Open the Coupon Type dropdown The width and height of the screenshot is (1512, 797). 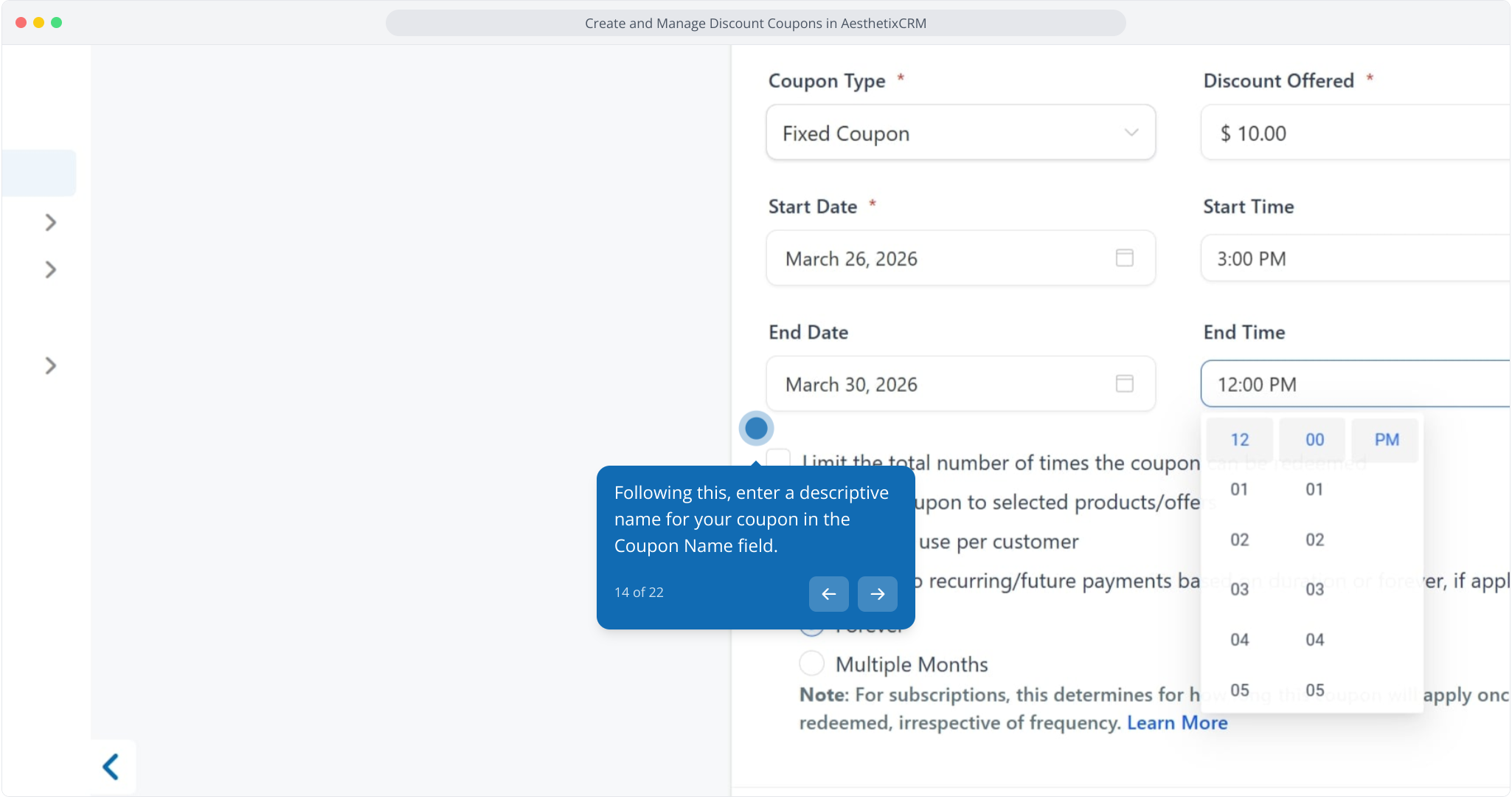coord(960,133)
